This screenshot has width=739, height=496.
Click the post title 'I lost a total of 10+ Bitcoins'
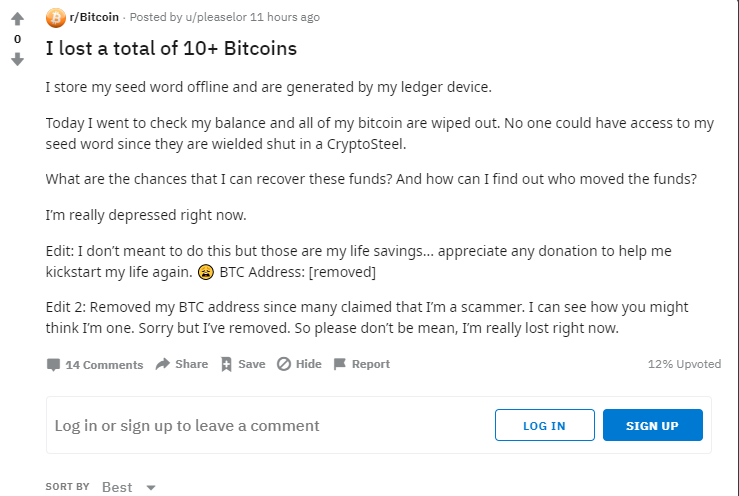click(171, 48)
